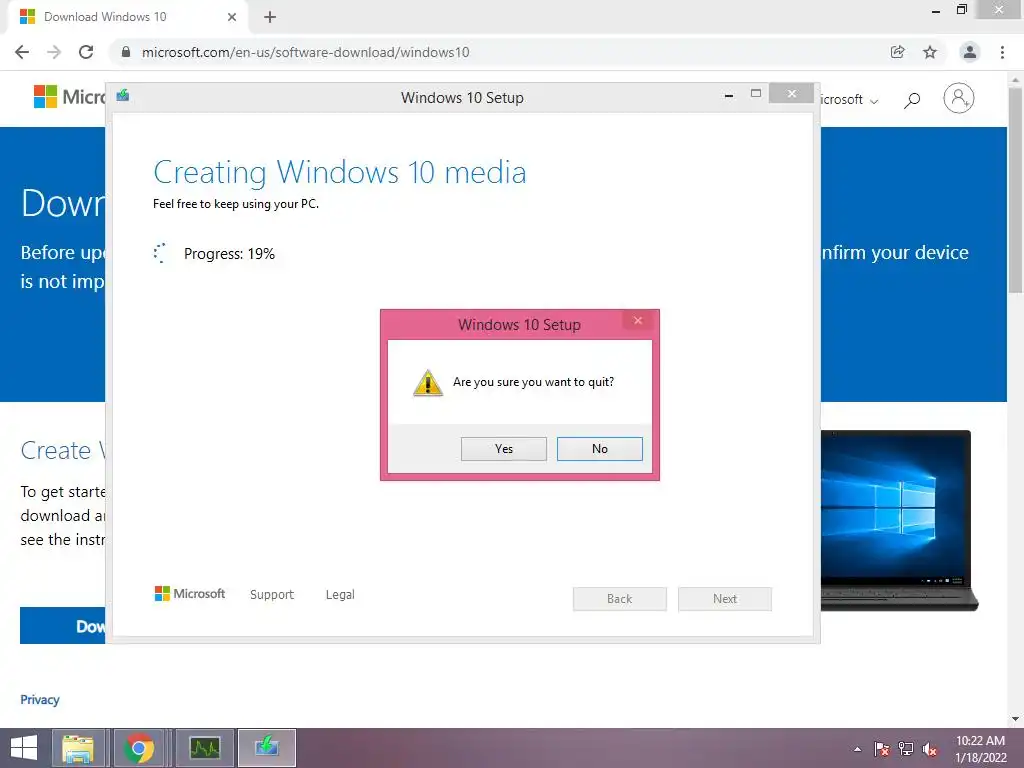This screenshot has width=1024, height=768.
Task: Open Chrome's three-dot menu
Action: (1002, 52)
